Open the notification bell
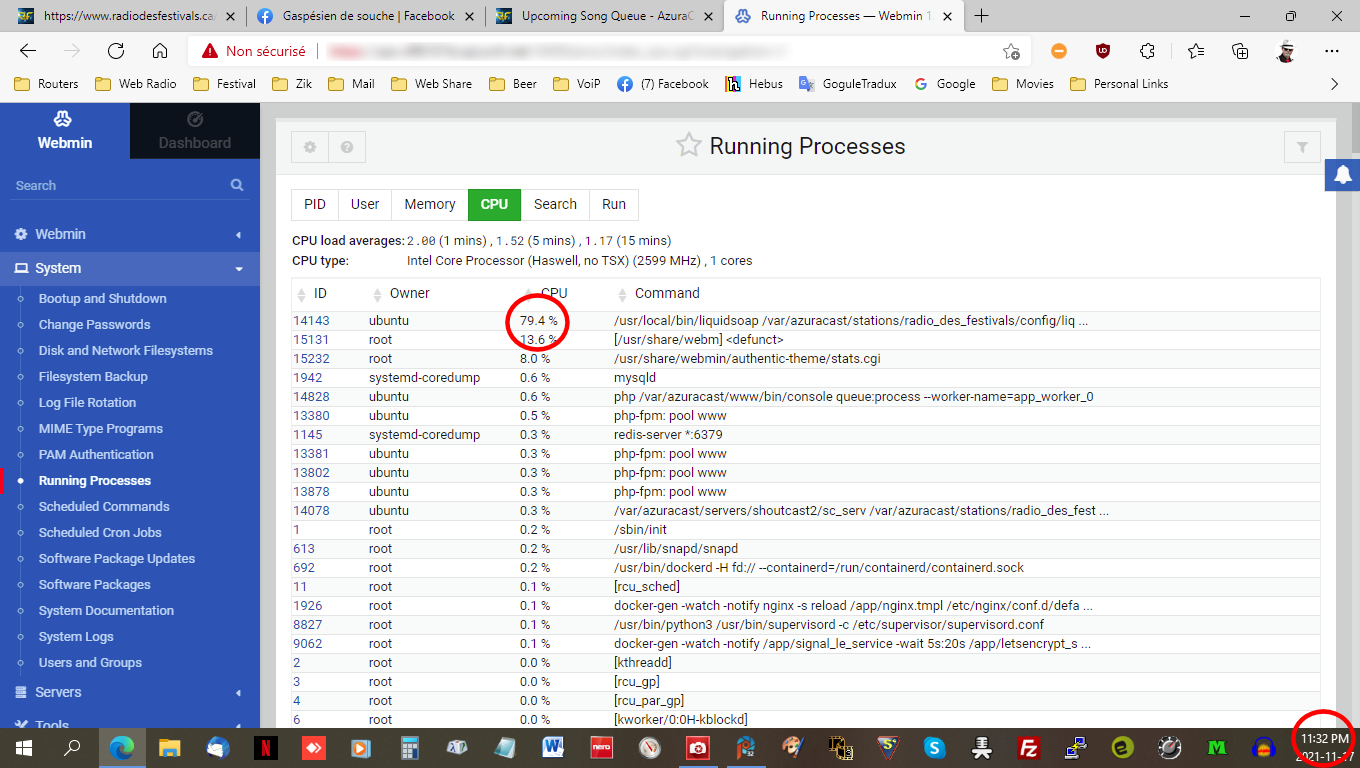This screenshot has height=768, width=1360. click(1343, 174)
